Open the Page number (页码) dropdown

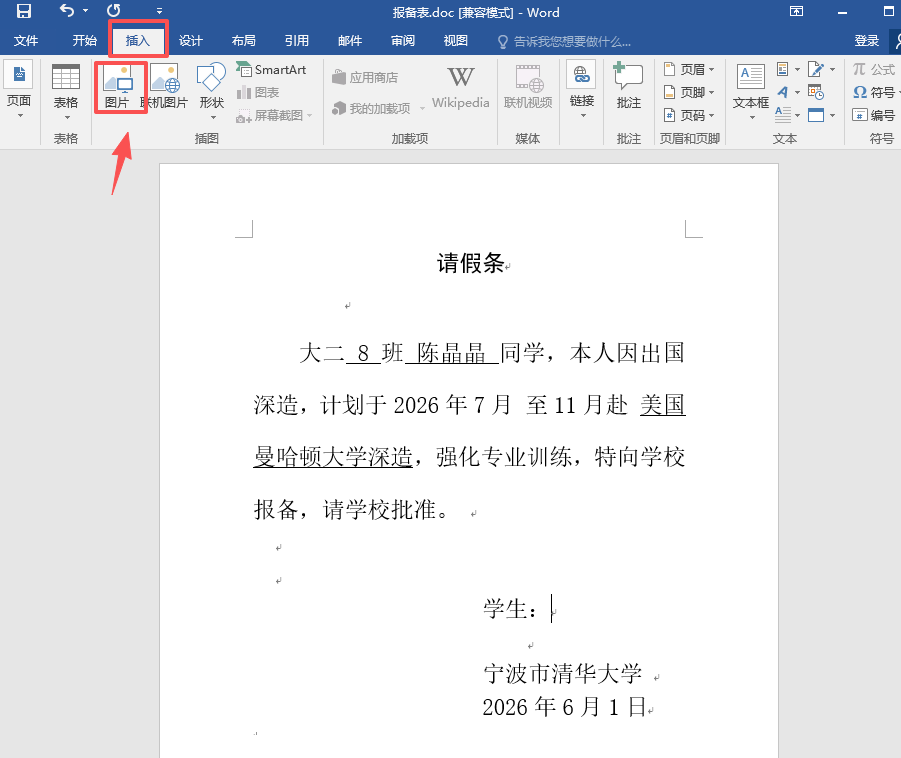click(x=690, y=115)
